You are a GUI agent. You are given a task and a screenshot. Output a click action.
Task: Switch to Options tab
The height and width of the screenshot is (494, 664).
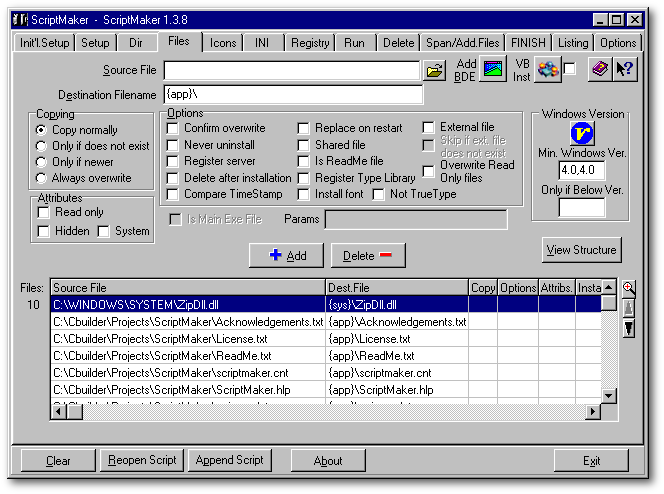[618, 43]
